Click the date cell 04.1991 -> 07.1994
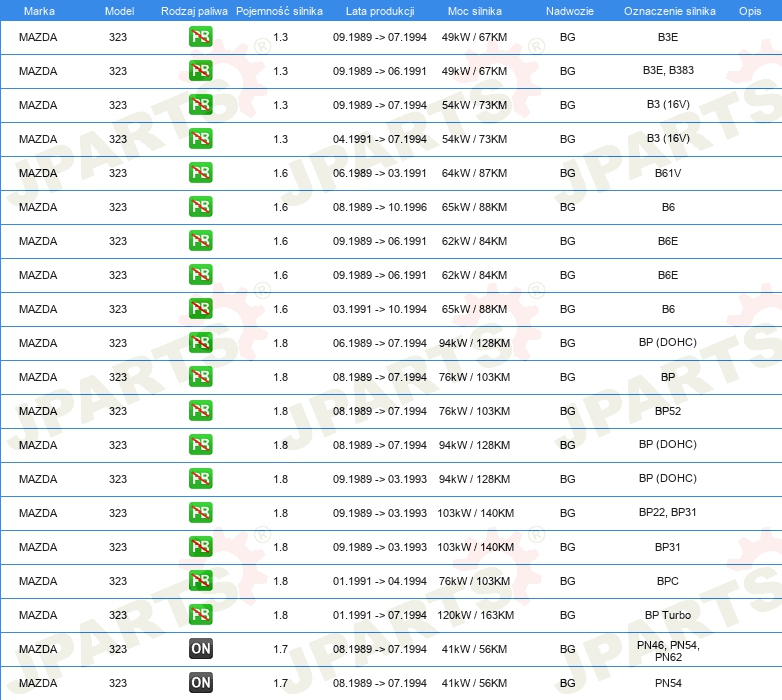This screenshot has height=700, width=782. [380, 139]
